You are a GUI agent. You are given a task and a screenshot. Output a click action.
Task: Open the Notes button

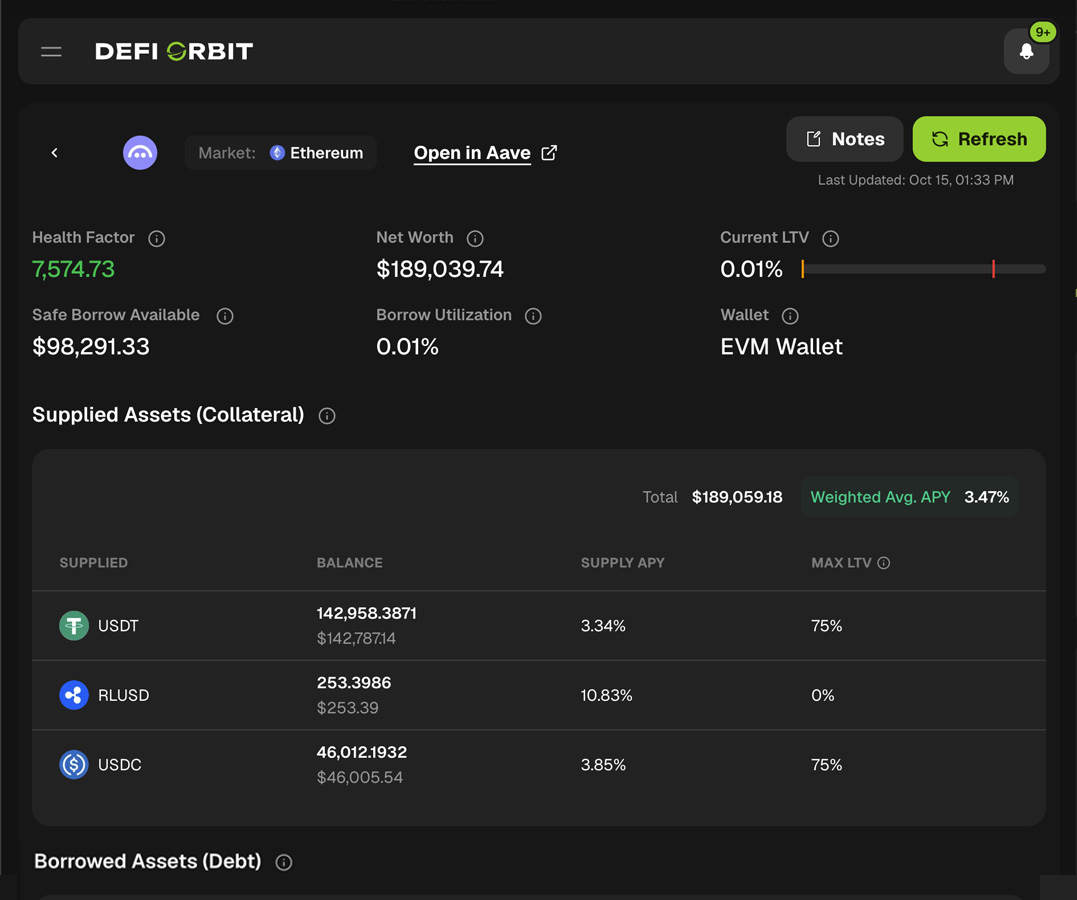click(x=844, y=139)
